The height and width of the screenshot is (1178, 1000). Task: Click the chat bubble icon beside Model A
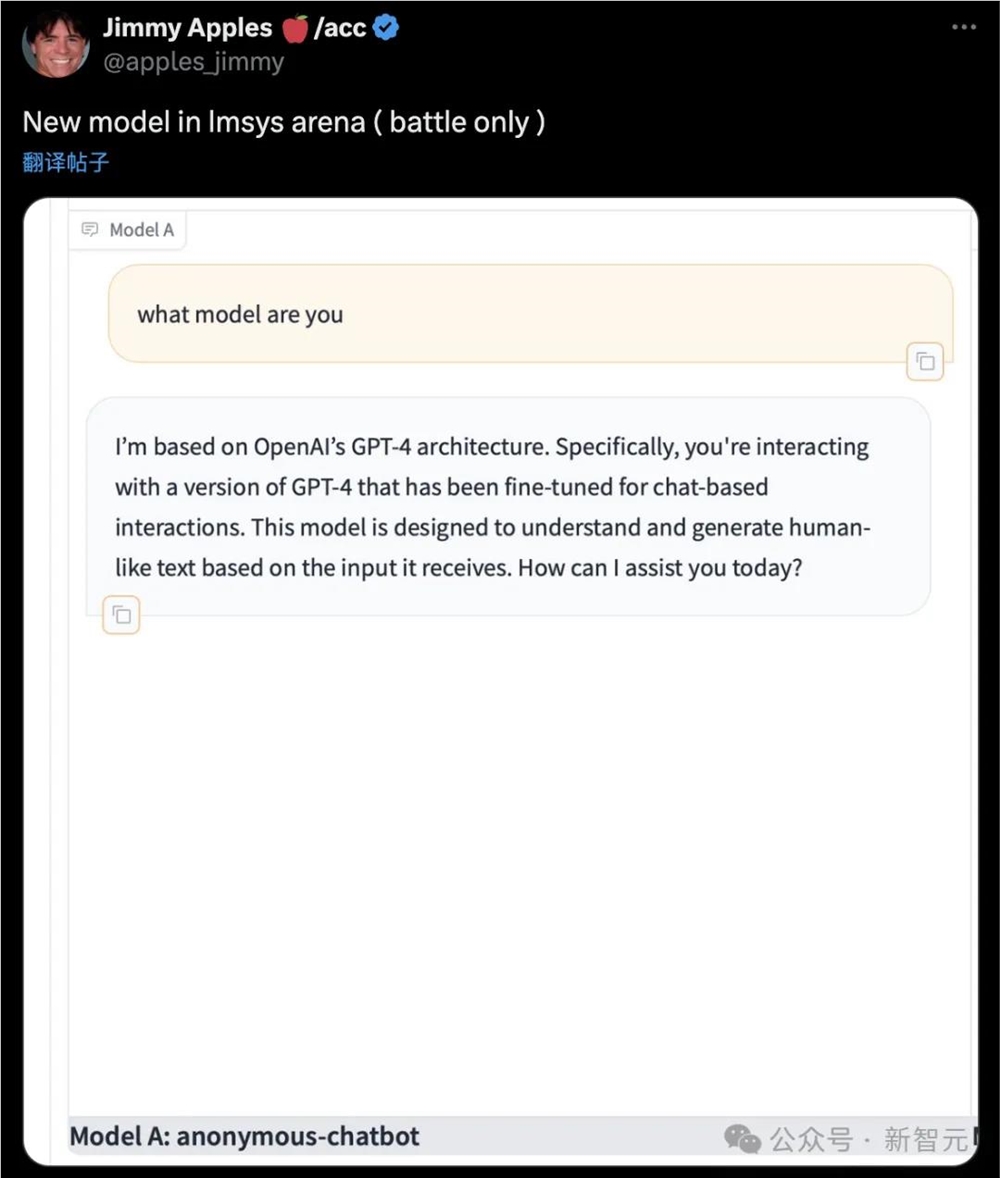click(x=90, y=230)
